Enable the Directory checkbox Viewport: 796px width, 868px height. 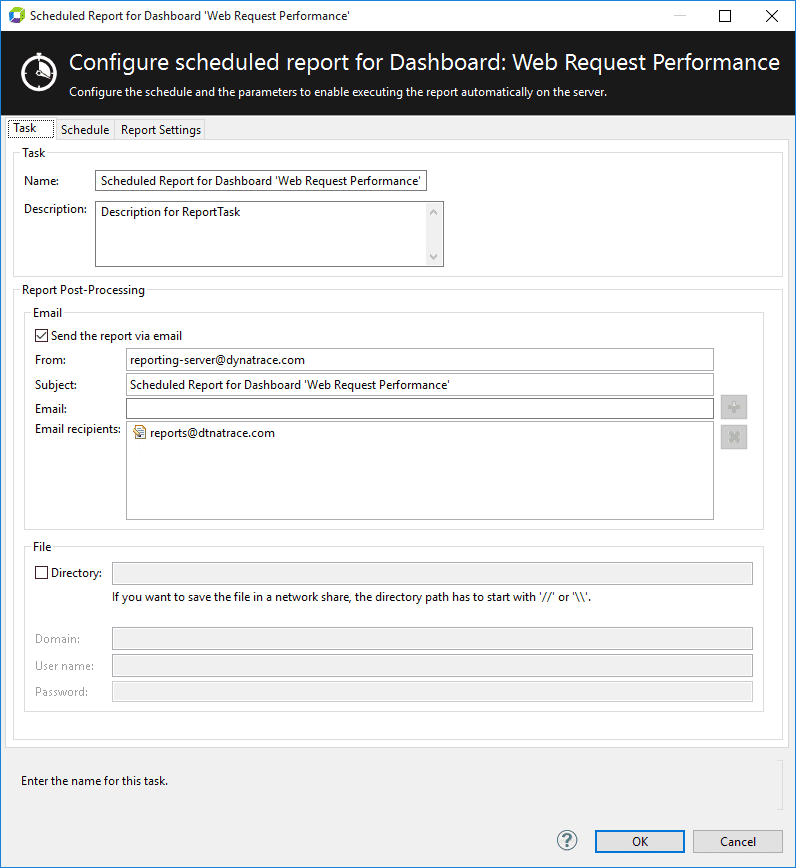point(42,572)
